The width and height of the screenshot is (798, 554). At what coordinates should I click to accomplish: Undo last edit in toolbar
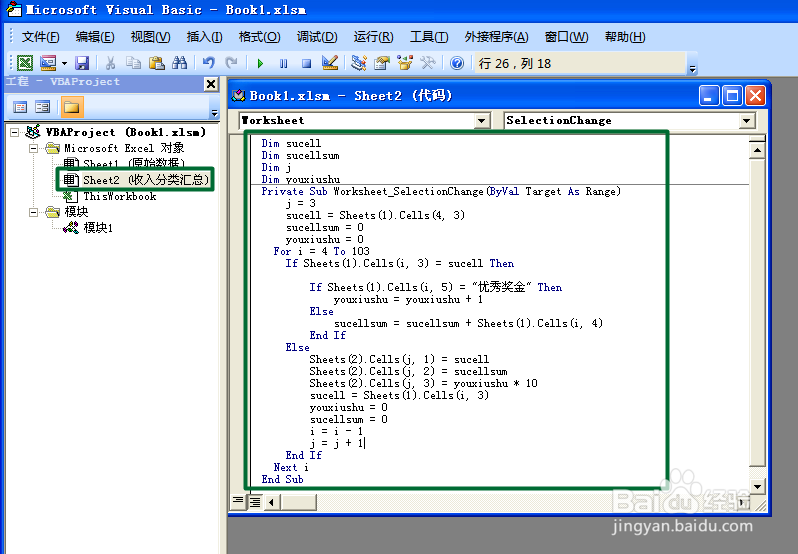[x=208, y=63]
